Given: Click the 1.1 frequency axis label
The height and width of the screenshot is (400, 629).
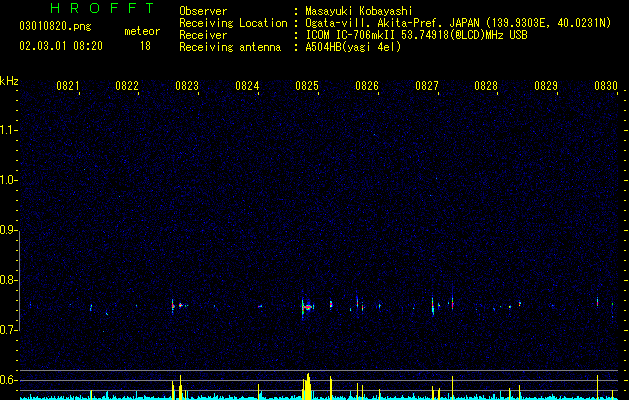Looking at the screenshot, I should [x=8, y=130].
